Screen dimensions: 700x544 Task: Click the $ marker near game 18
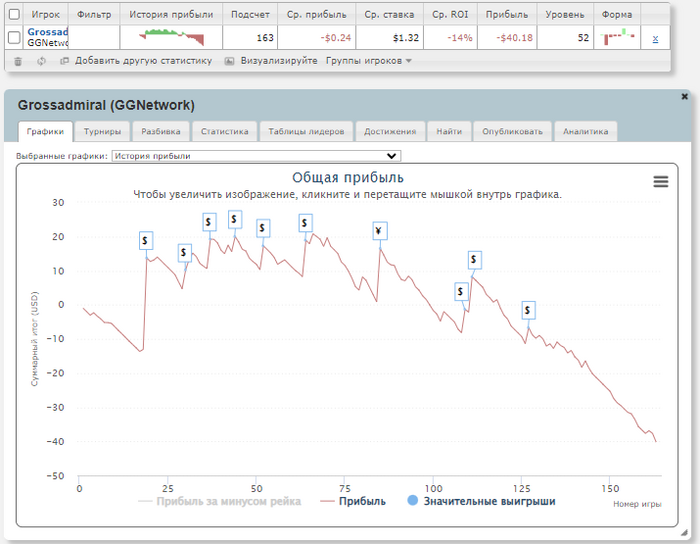pyautogui.click(x=146, y=241)
